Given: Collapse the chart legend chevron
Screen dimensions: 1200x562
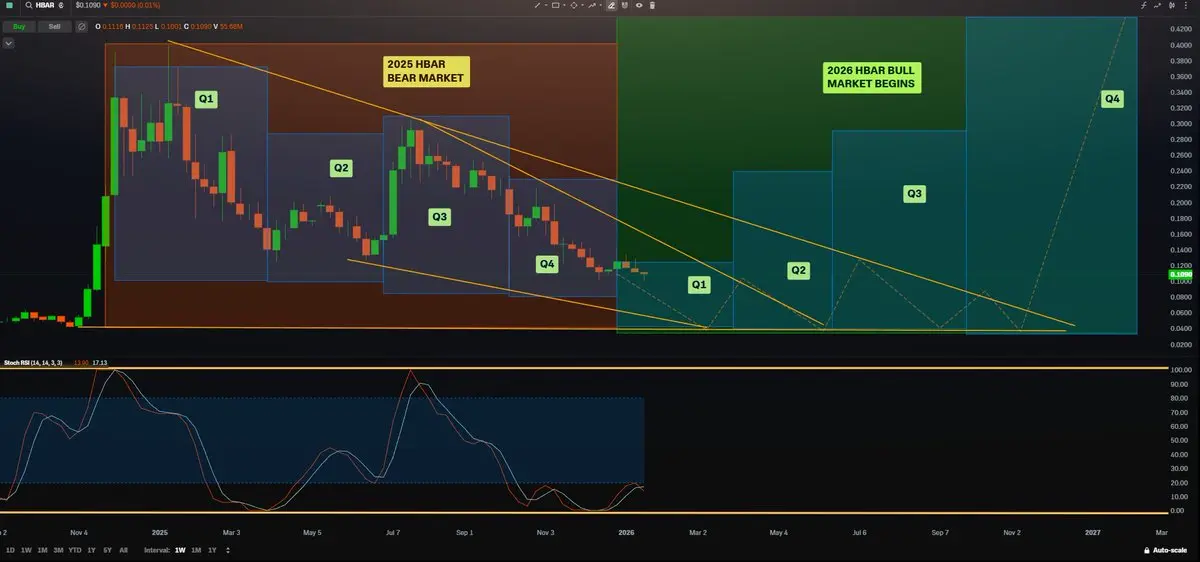Looking at the screenshot, I should [x=9, y=43].
